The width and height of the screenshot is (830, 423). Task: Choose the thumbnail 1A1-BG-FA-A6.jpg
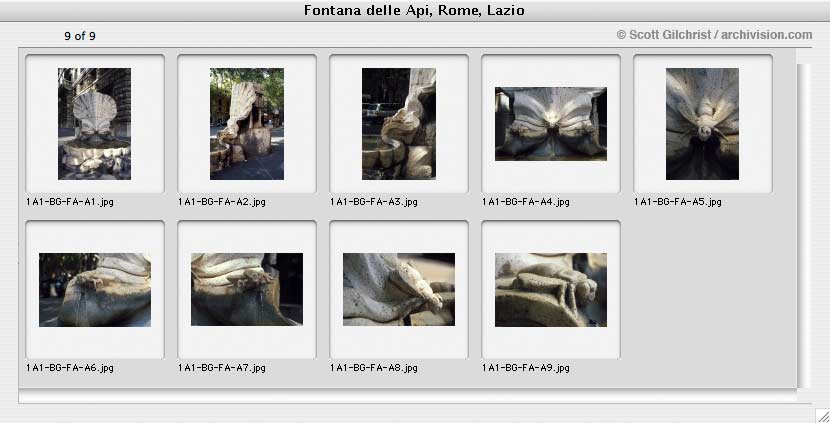click(95, 290)
